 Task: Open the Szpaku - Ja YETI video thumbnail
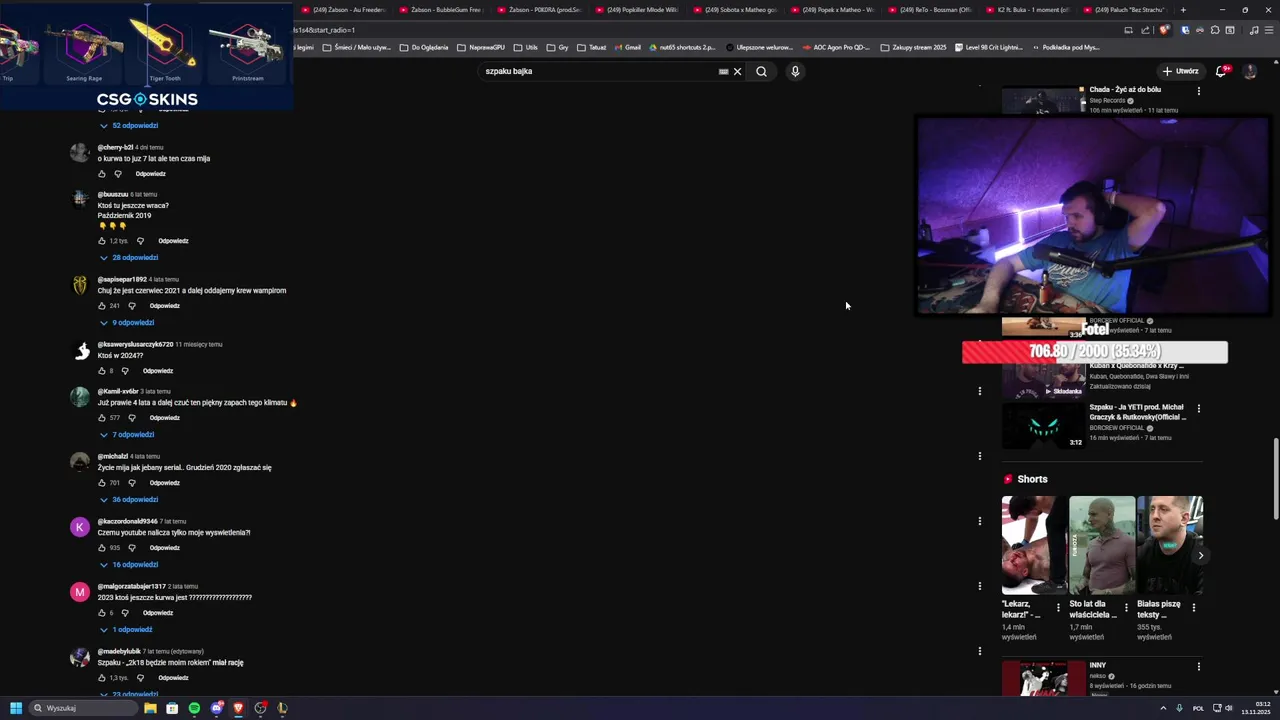tap(1043, 426)
